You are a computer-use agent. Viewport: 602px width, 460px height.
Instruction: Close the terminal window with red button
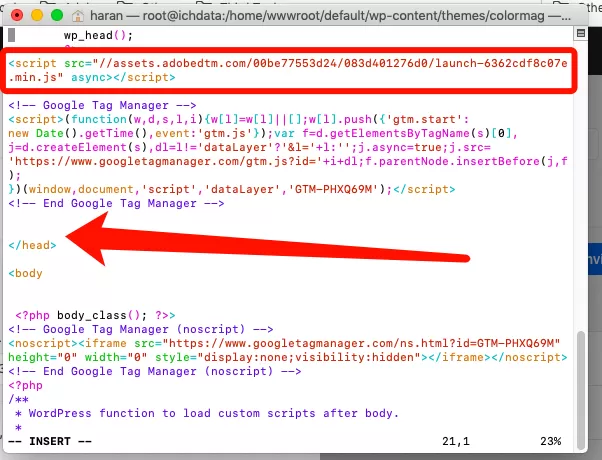[x=17, y=15]
